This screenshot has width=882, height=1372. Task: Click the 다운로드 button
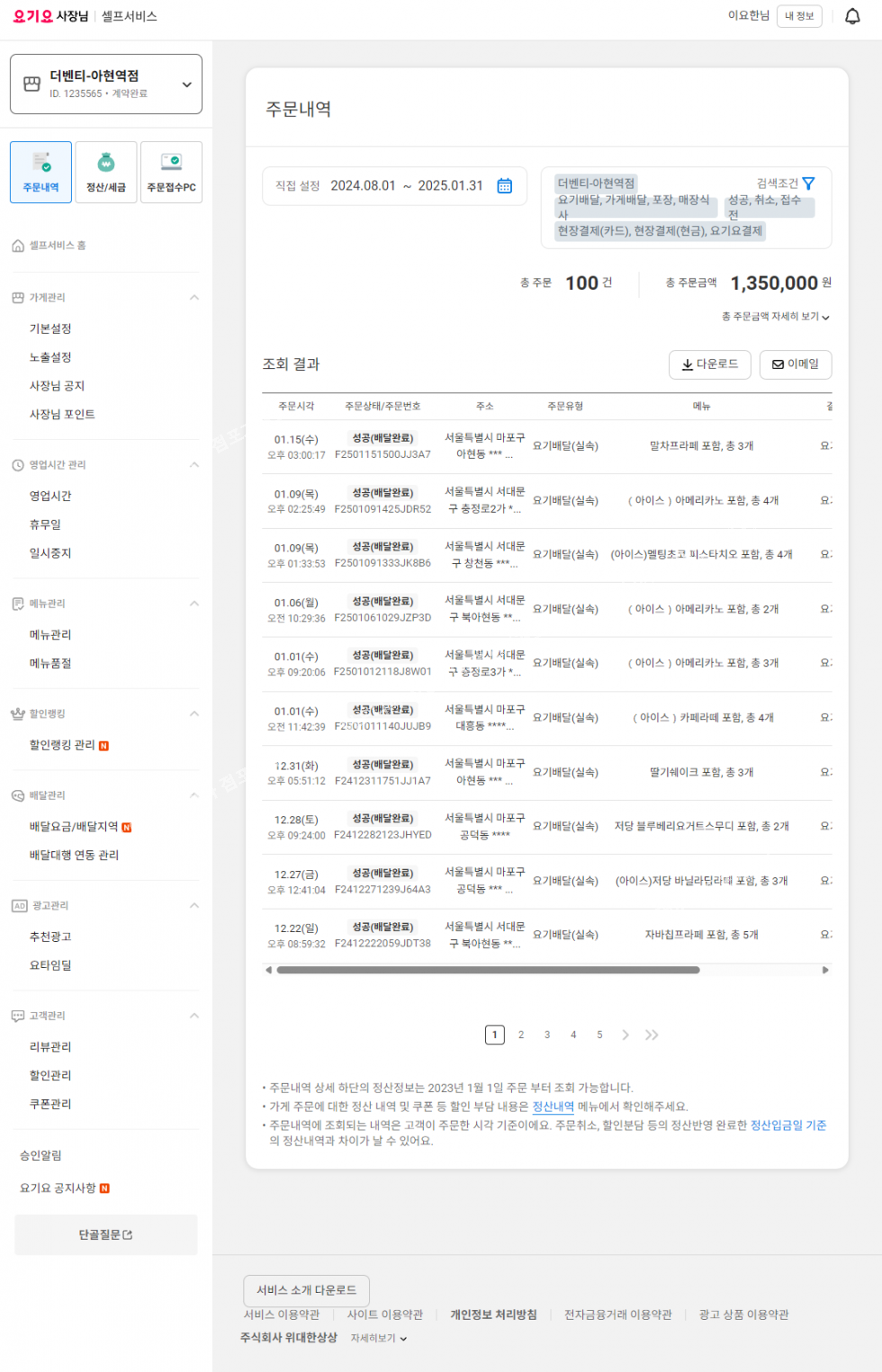tap(709, 364)
